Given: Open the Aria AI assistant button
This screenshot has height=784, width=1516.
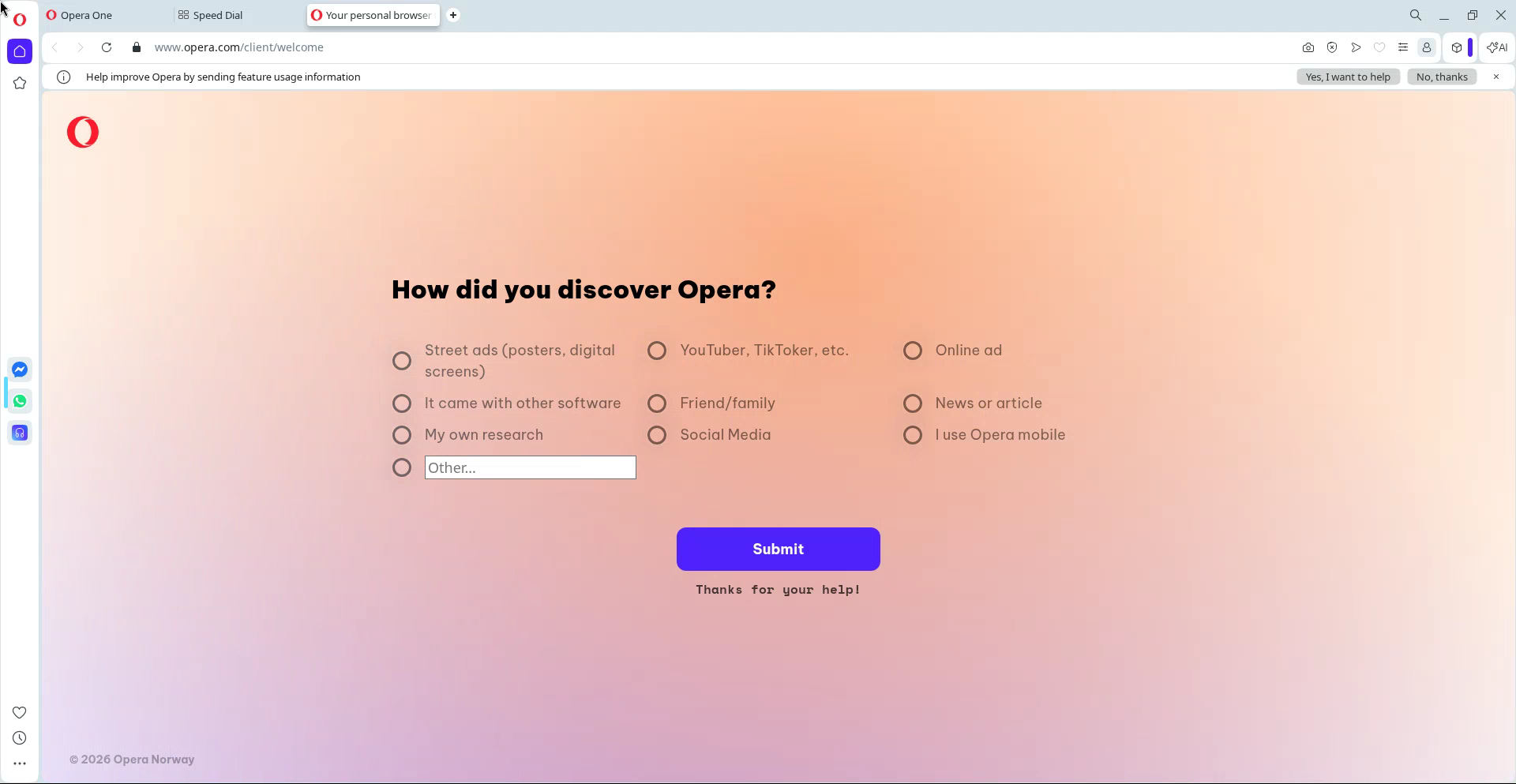Looking at the screenshot, I should tap(1497, 47).
